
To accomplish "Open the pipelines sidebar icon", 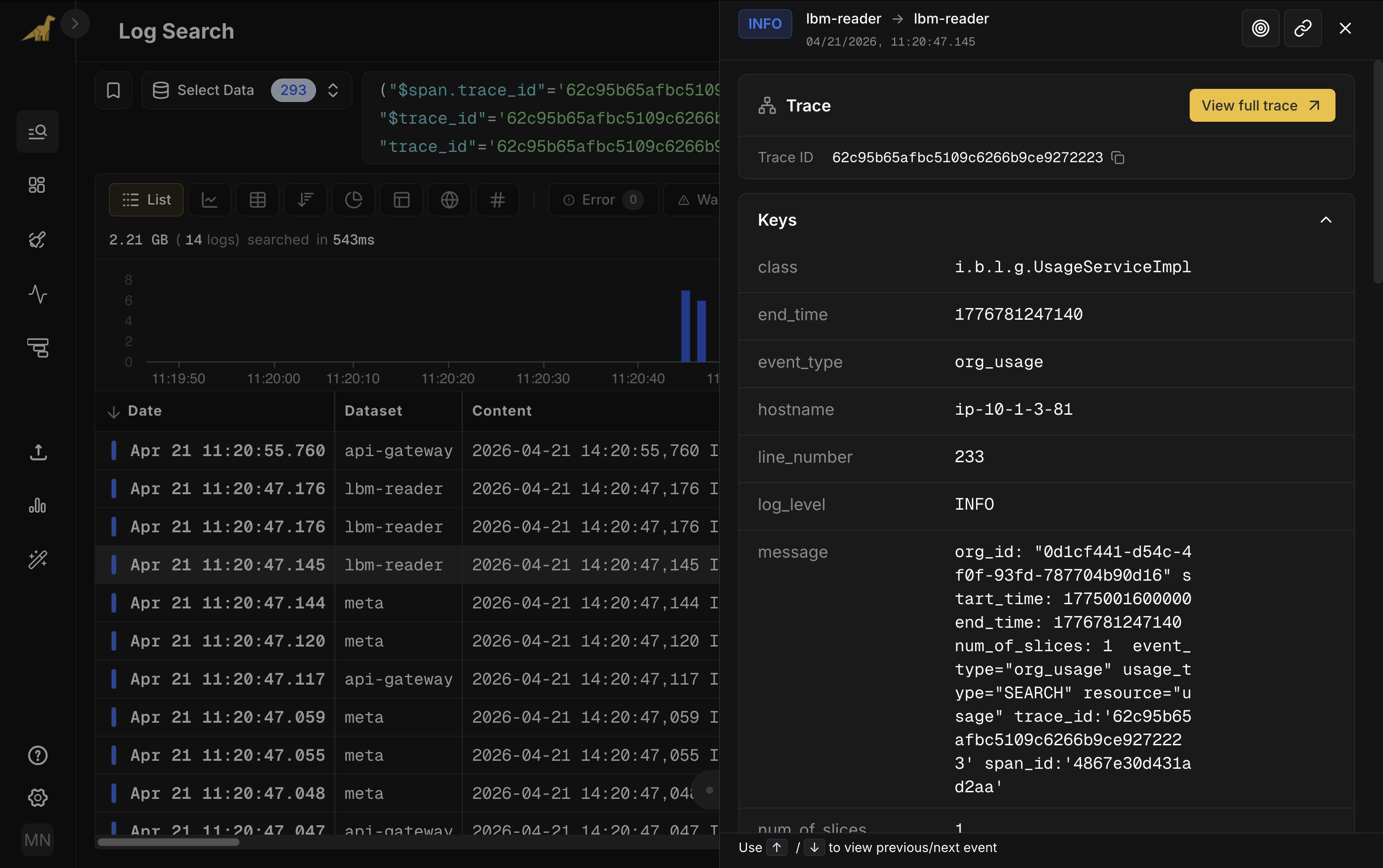I will point(37,347).
